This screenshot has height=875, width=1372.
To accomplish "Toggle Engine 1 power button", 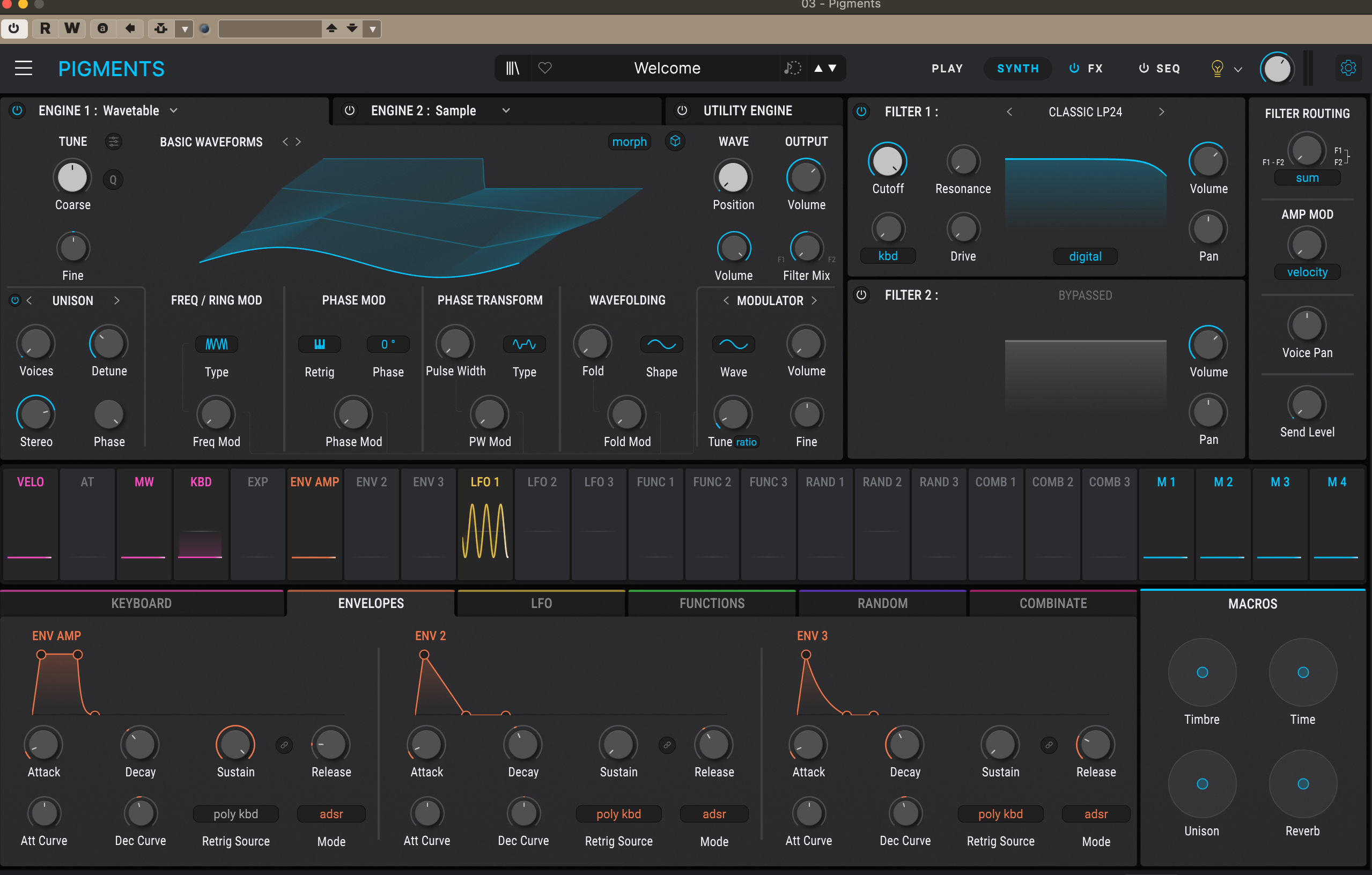I will click(x=17, y=110).
